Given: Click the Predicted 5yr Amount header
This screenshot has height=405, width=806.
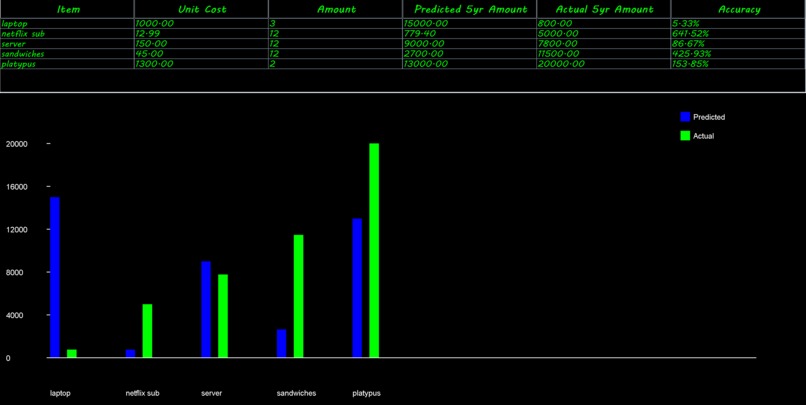Looking at the screenshot, I should pos(469,9).
